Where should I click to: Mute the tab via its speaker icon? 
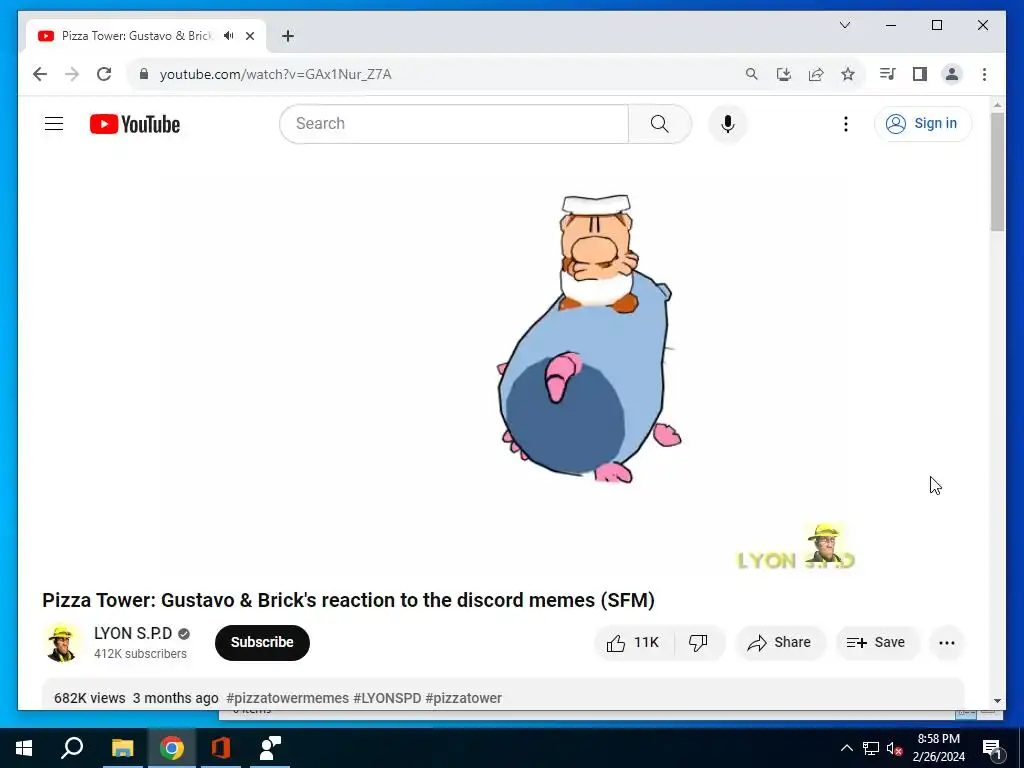[x=229, y=36]
